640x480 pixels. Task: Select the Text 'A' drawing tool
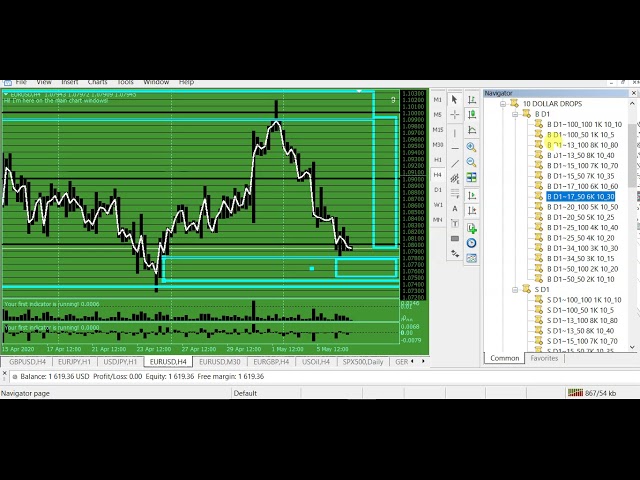pyautogui.click(x=455, y=208)
